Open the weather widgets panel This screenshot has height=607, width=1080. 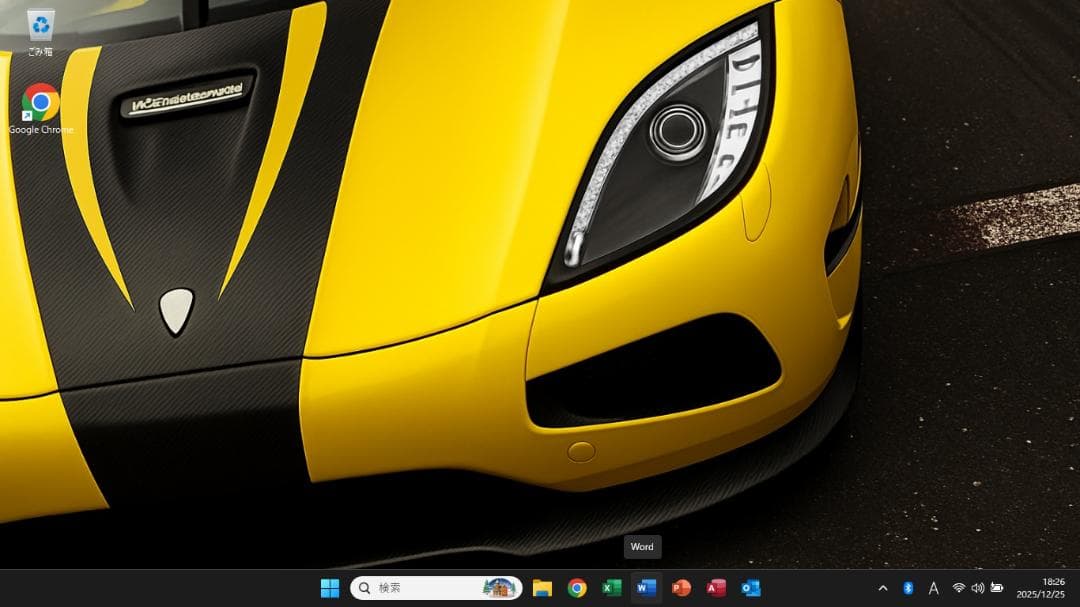tap(497, 588)
